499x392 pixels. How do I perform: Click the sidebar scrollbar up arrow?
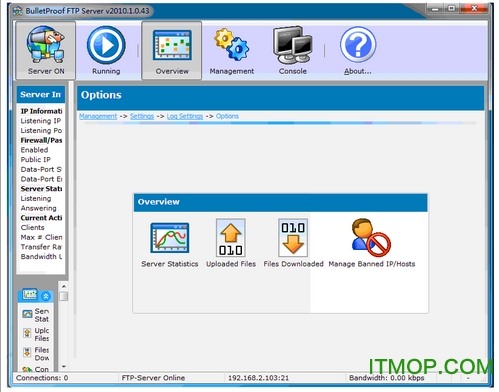coord(63,286)
